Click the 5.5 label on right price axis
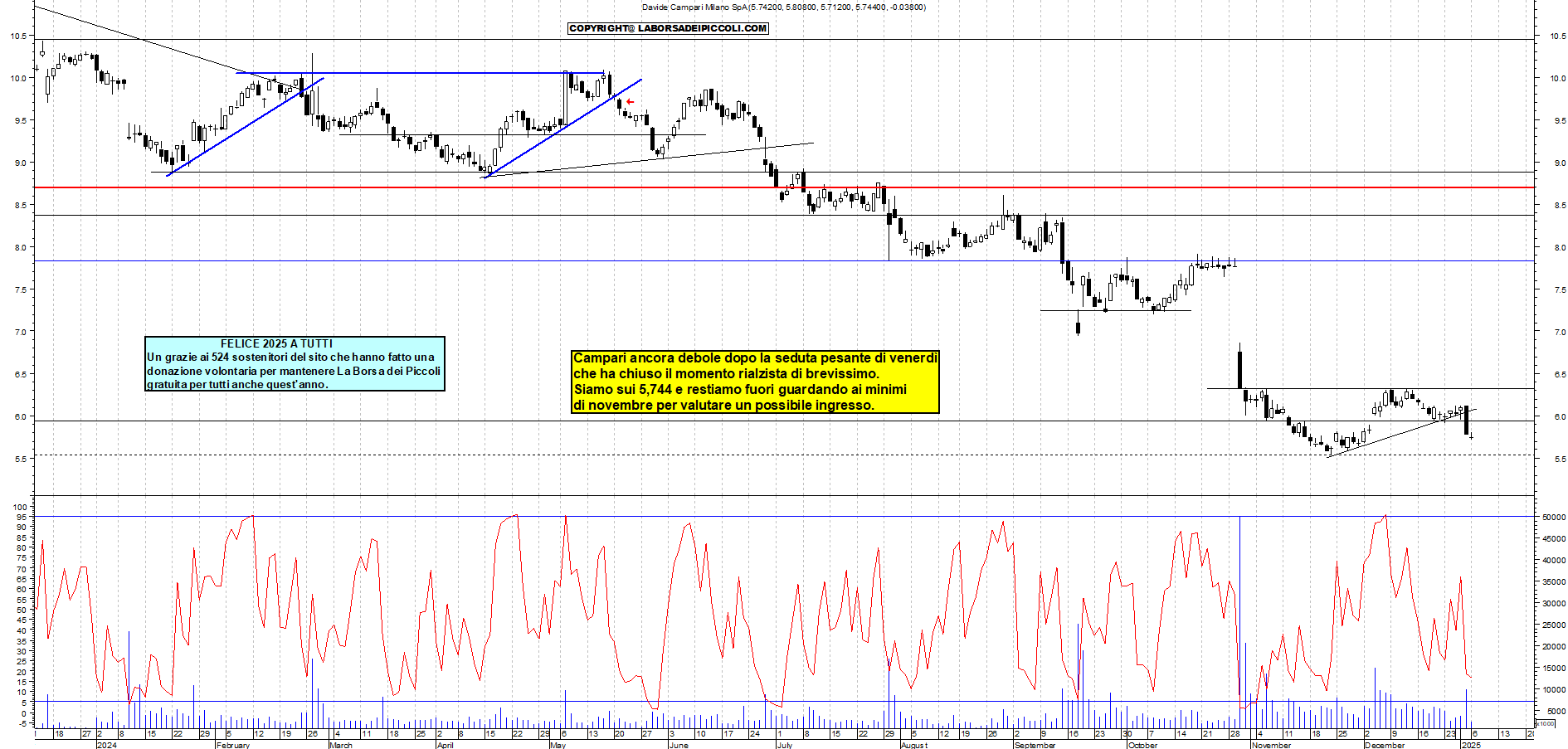 [1560, 459]
